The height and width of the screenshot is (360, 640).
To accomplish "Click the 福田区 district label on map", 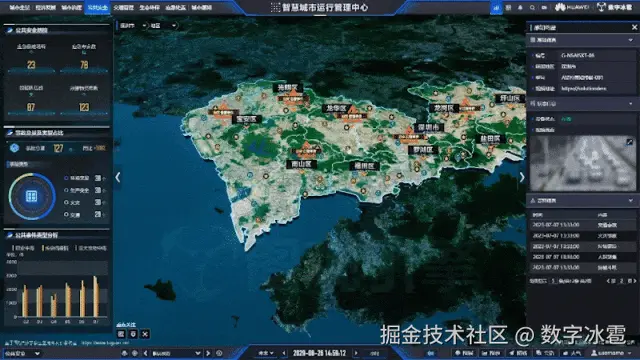I will 364,166.
